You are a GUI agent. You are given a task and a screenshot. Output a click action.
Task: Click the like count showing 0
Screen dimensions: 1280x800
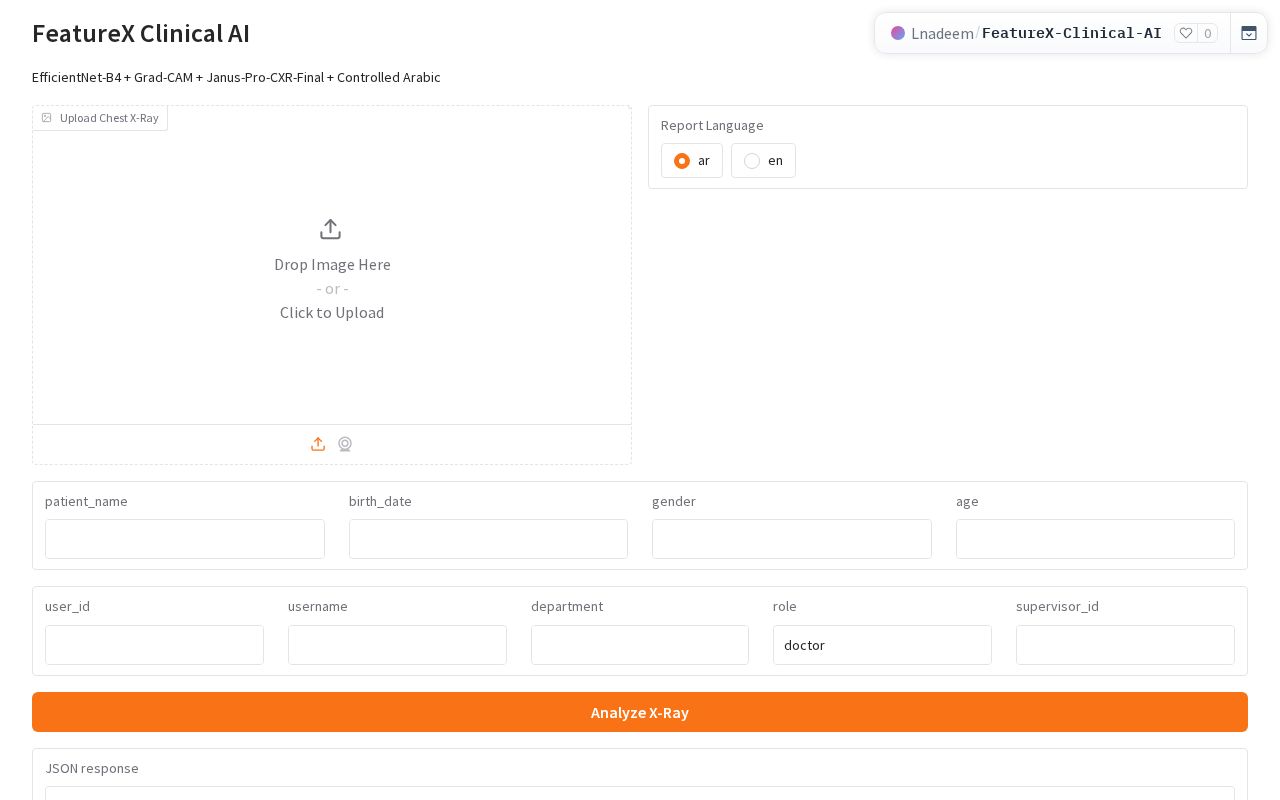click(x=1208, y=33)
